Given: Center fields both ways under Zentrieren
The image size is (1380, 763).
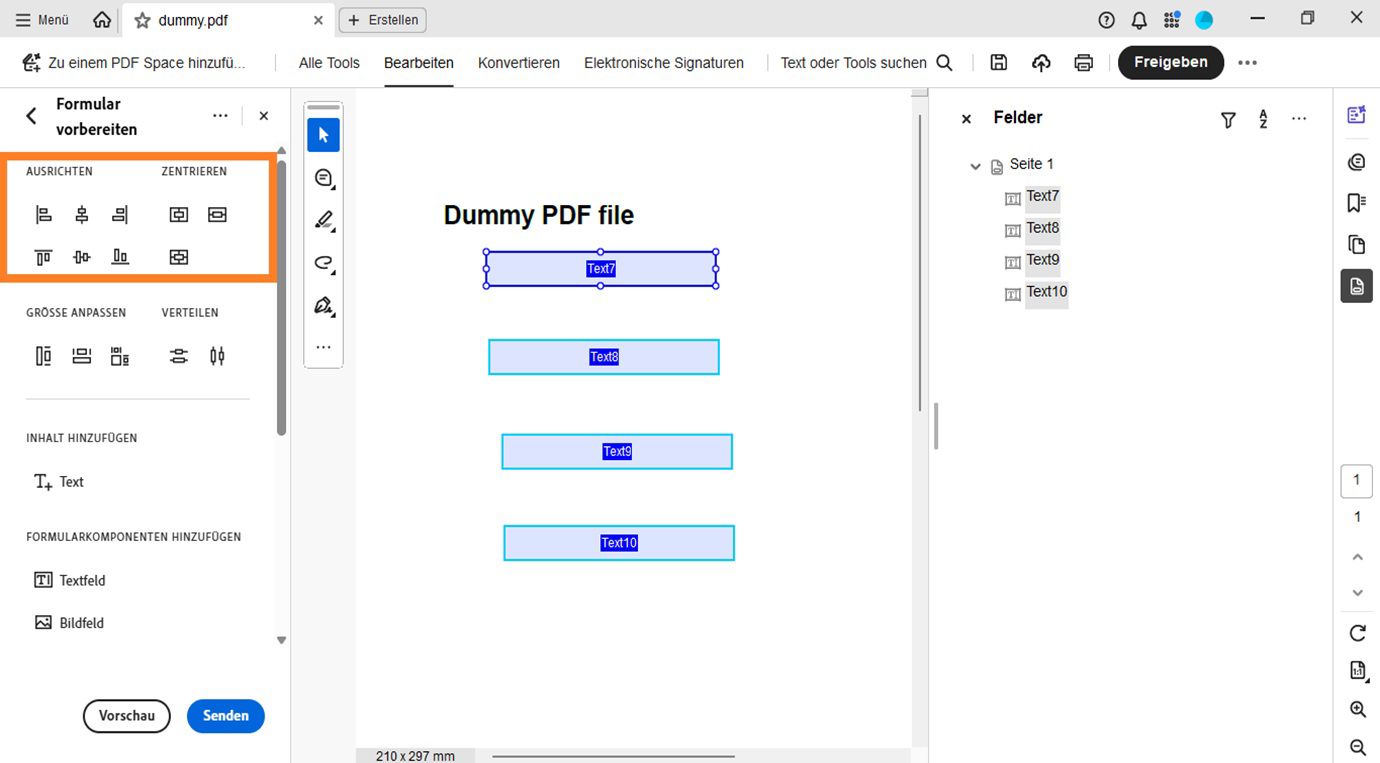Looking at the screenshot, I should click(x=179, y=257).
